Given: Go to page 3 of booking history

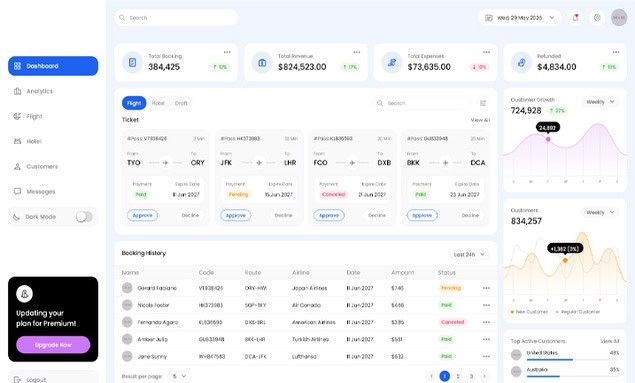Looking at the screenshot, I should [x=471, y=376].
